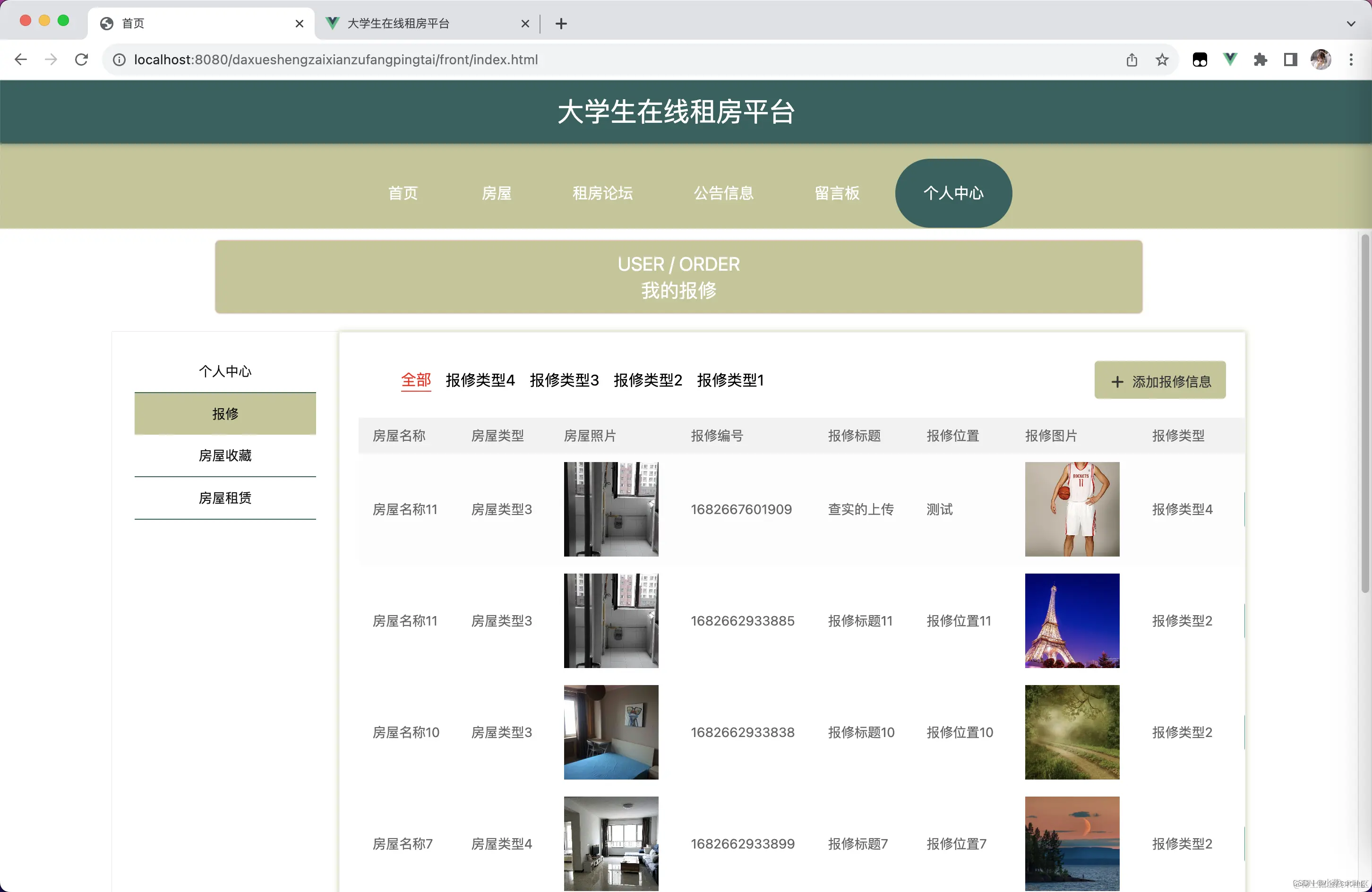The height and width of the screenshot is (892, 1372).
Task: Click the Vue devtools icon in the toolbar
Action: click(1230, 60)
